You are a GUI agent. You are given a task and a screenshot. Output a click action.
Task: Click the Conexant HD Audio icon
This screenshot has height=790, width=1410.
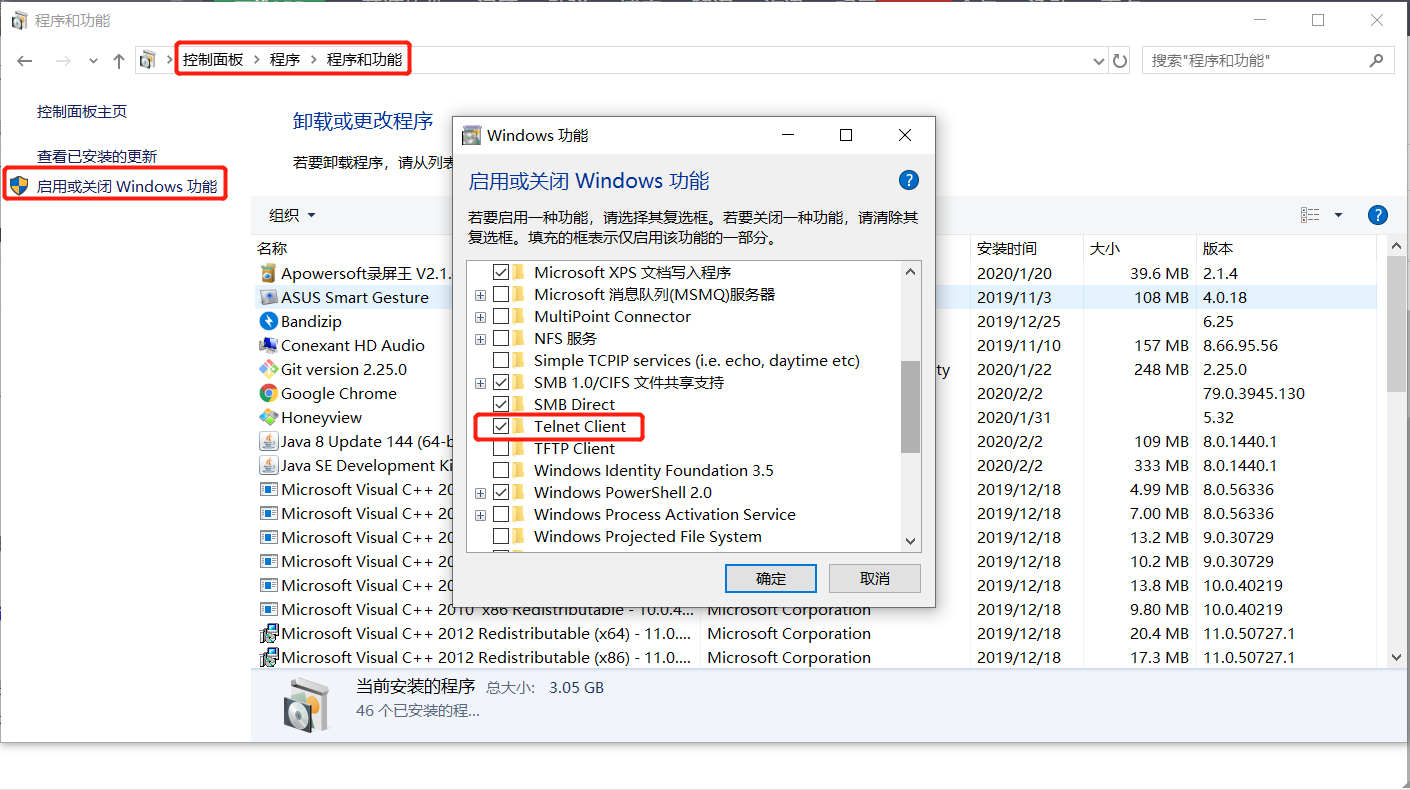tap(268, 345)
